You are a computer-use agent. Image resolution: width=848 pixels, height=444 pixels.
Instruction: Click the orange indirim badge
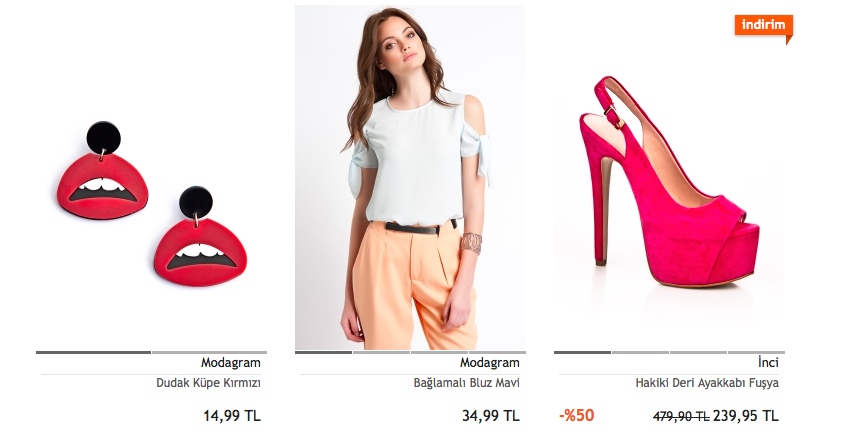pyautogui.click(x=764, y=27)
